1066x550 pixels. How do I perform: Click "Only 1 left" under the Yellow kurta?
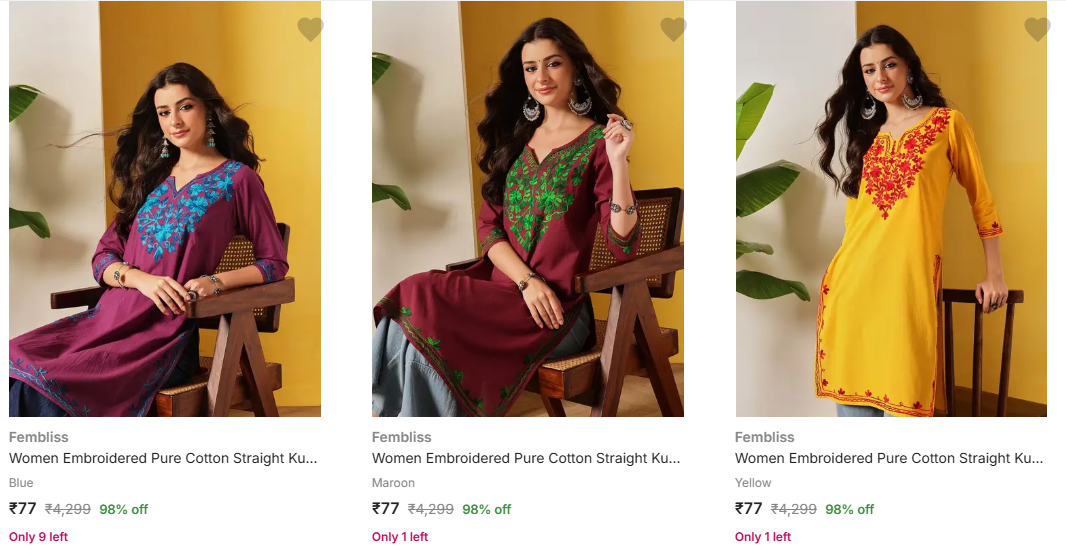[x=763, y=537]
